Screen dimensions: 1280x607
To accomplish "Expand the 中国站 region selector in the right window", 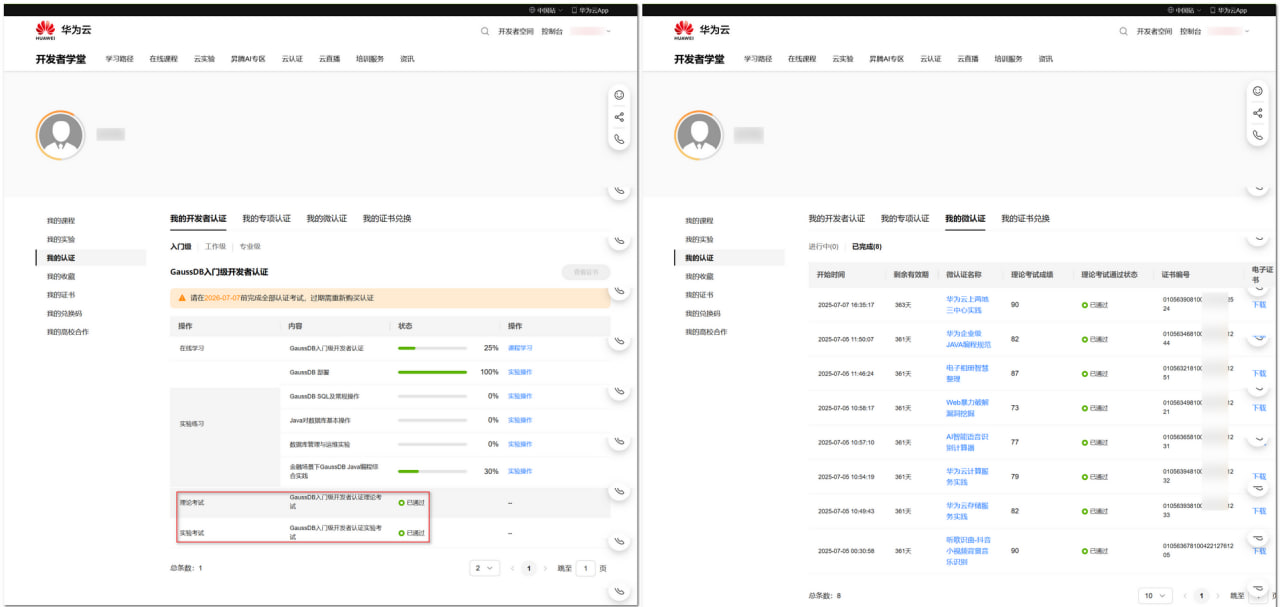I will [x=1184, y=10].
